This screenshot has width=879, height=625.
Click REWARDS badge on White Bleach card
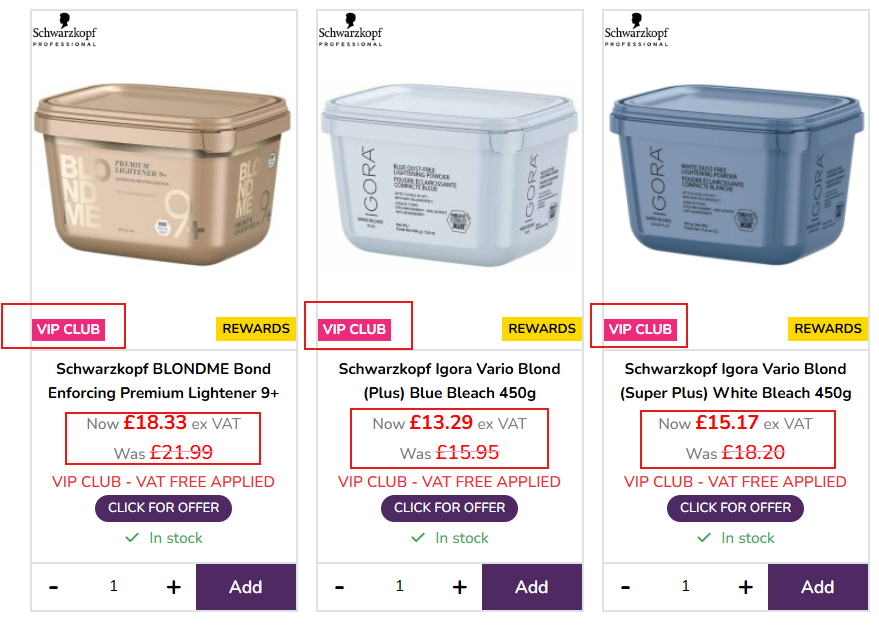[828, 329]
